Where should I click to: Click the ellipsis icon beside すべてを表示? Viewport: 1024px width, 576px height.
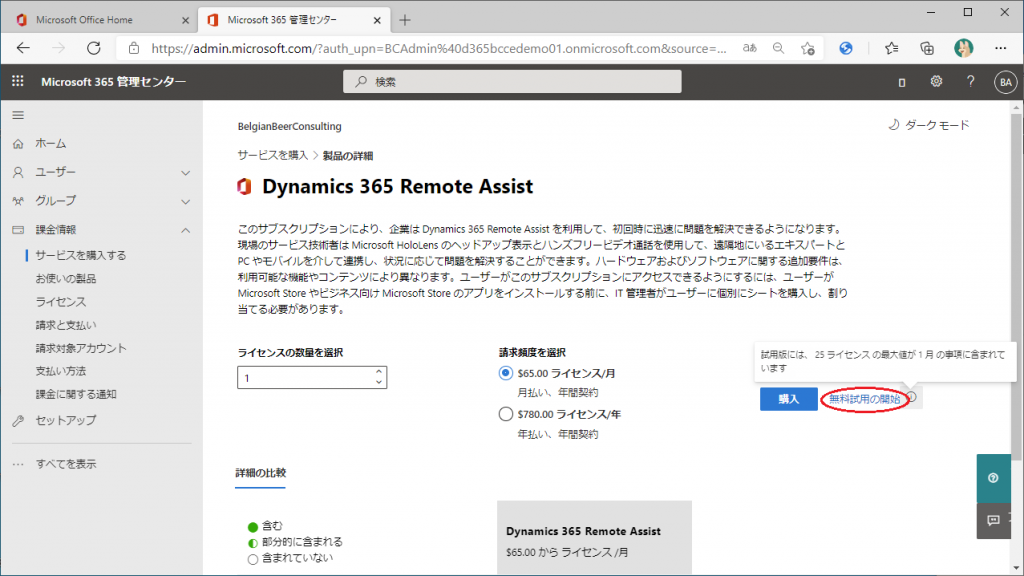pyautogui.click(x=18, y=464)
